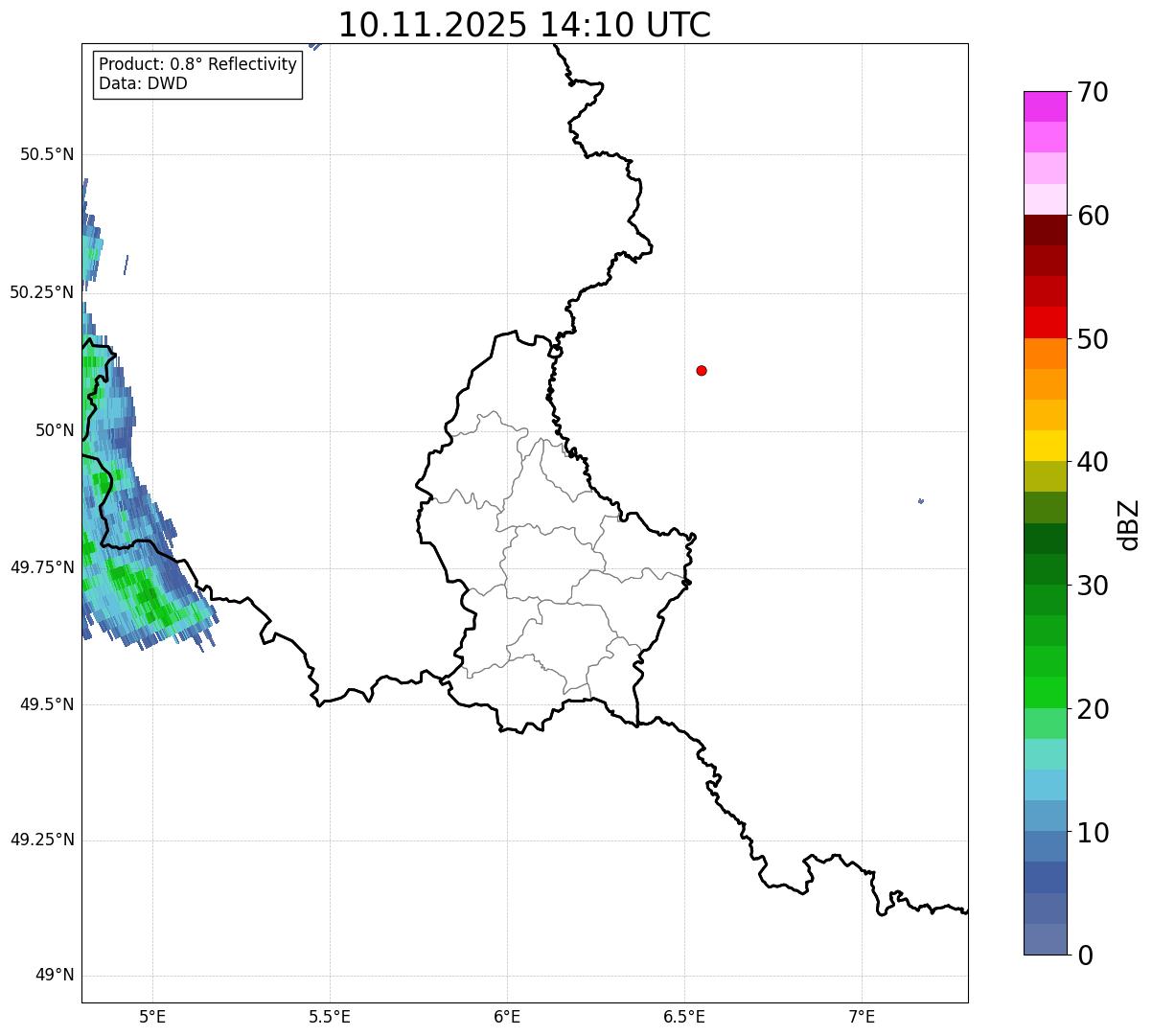This screenshot has width=1152, height=1036.
Task: Select the 49.5°N latitude label
Action: 47,704
